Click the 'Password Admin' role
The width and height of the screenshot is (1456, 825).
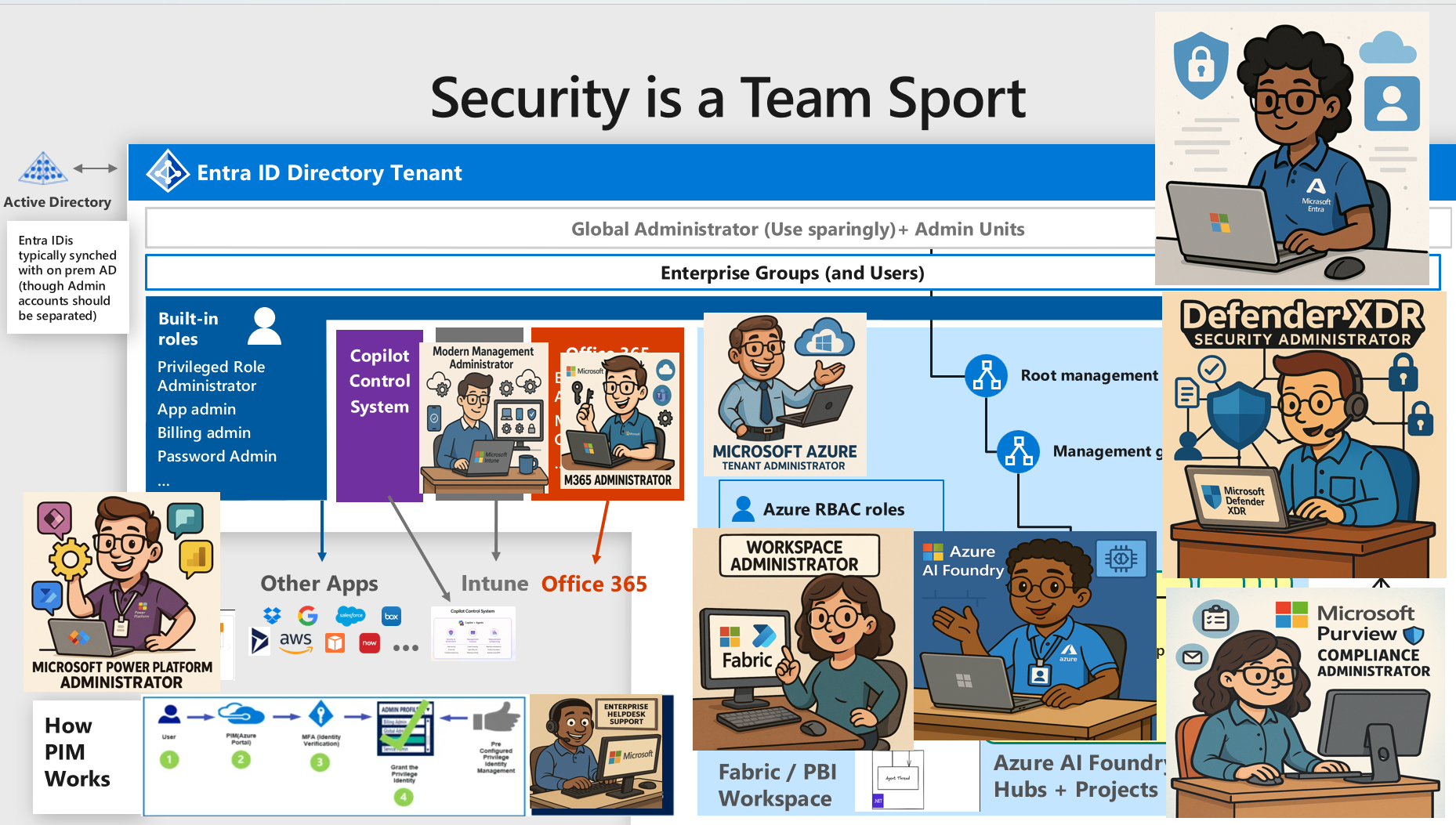(217, 456)
